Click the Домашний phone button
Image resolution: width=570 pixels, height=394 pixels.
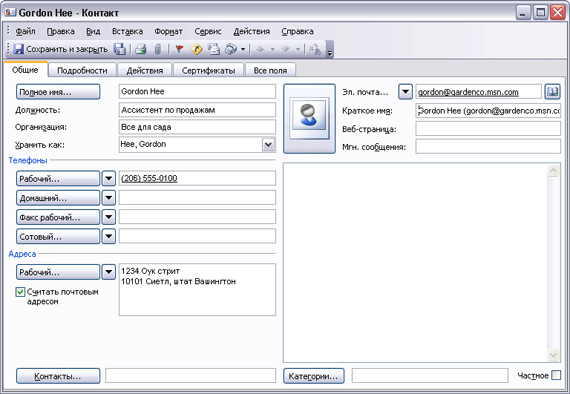click(58, 198)
